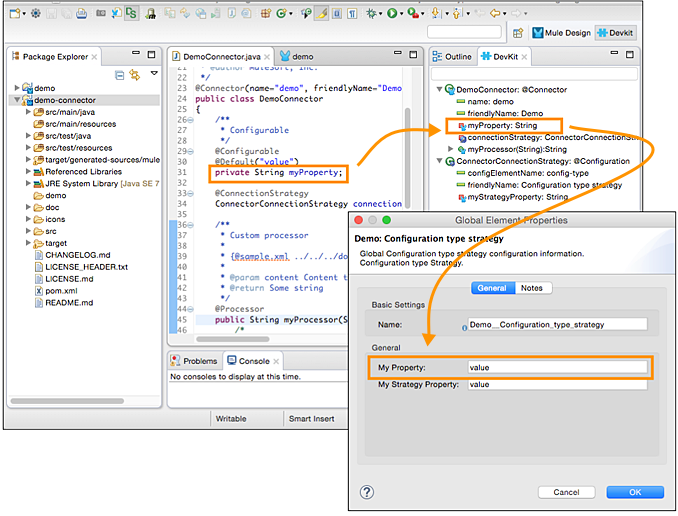Open Package Explorer view menu triangle
The image size is (678, 516).
(x=154, y=73)
